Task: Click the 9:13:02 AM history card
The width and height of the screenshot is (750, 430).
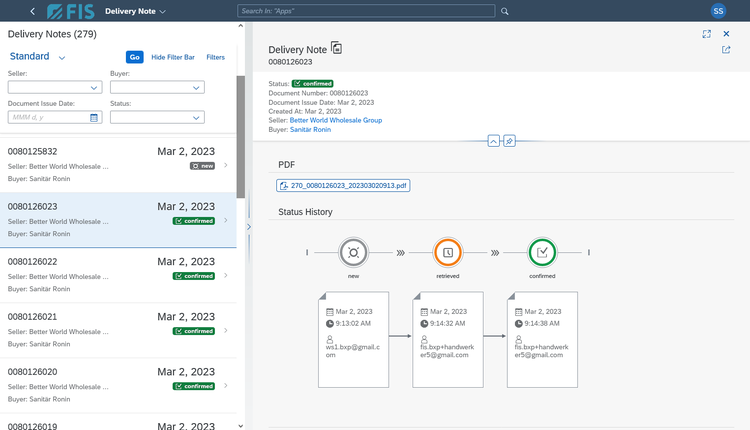Action: tap(353, 340)
